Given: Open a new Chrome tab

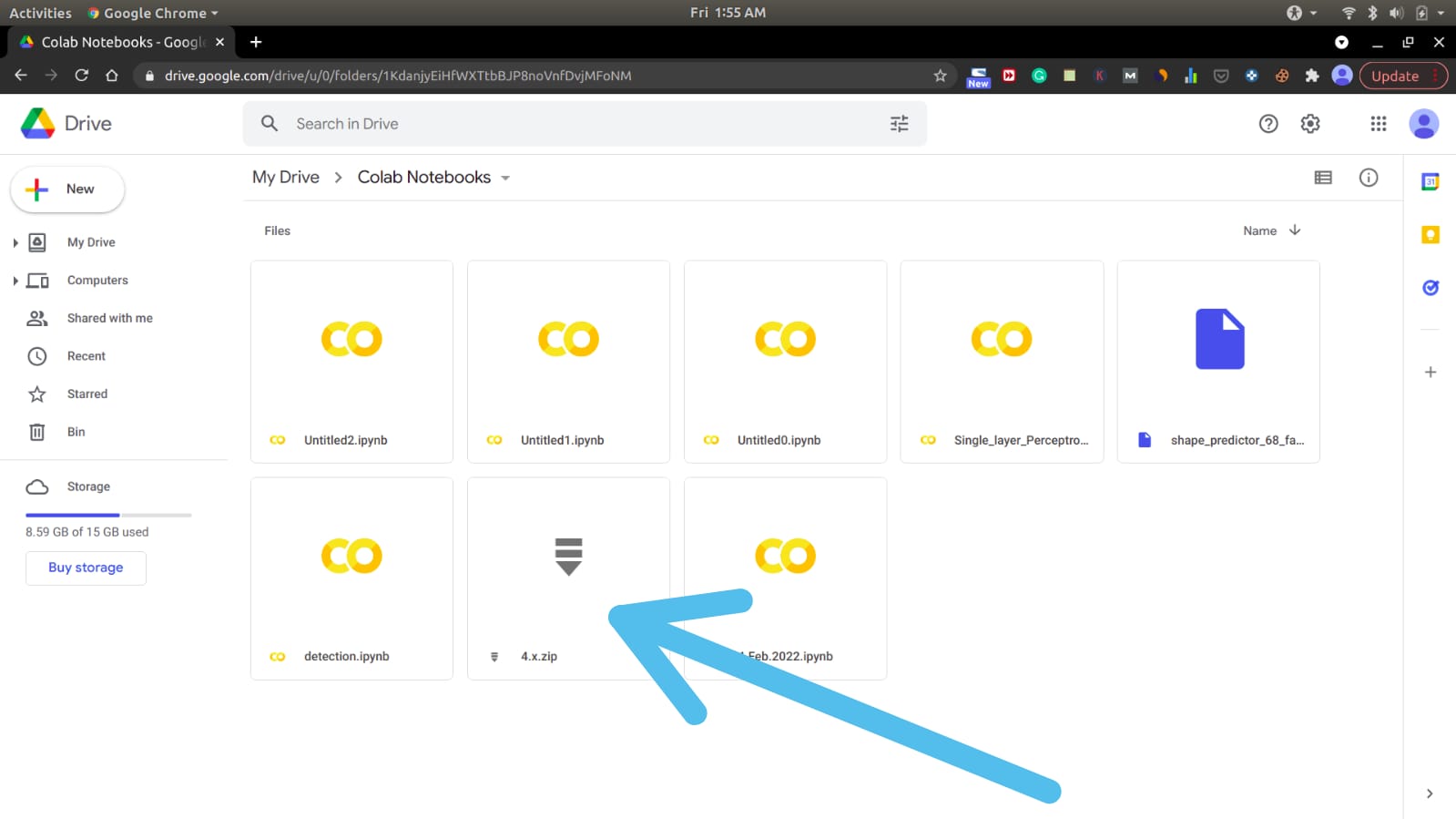Looking at the screenshot, I should (256, 42).
